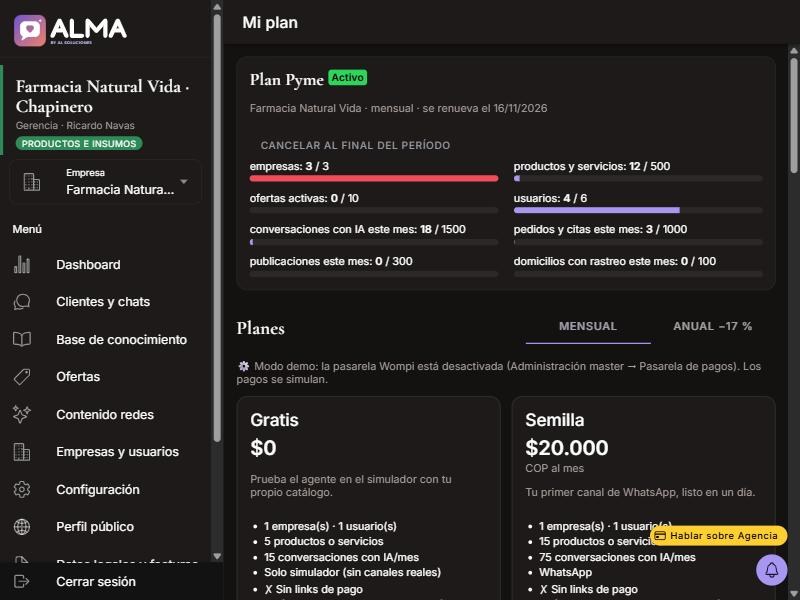
Task: Click the Plan Pyme heading
Action: tap(287, 80)
